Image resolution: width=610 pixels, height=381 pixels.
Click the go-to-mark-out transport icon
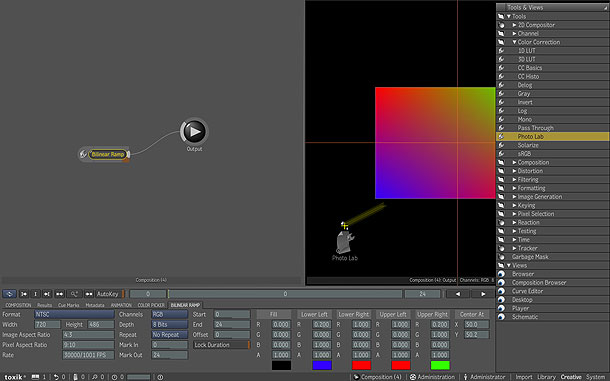47,294
